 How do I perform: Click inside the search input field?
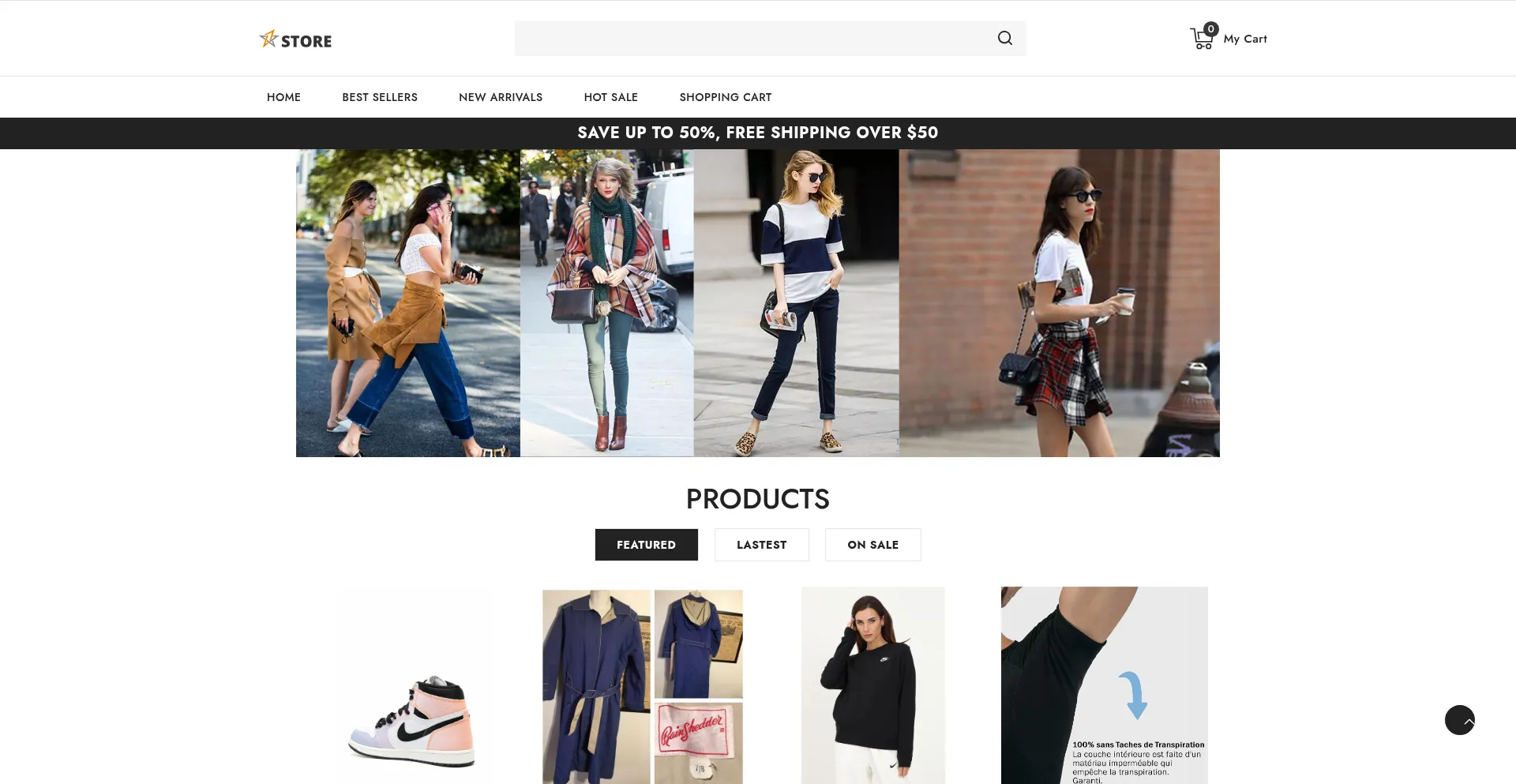pyautogui.click(x=750, y=38)
